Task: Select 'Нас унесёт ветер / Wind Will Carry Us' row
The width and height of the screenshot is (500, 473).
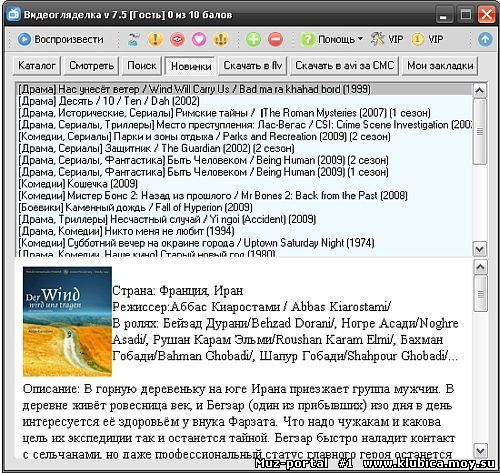Action: click(244, 89)
